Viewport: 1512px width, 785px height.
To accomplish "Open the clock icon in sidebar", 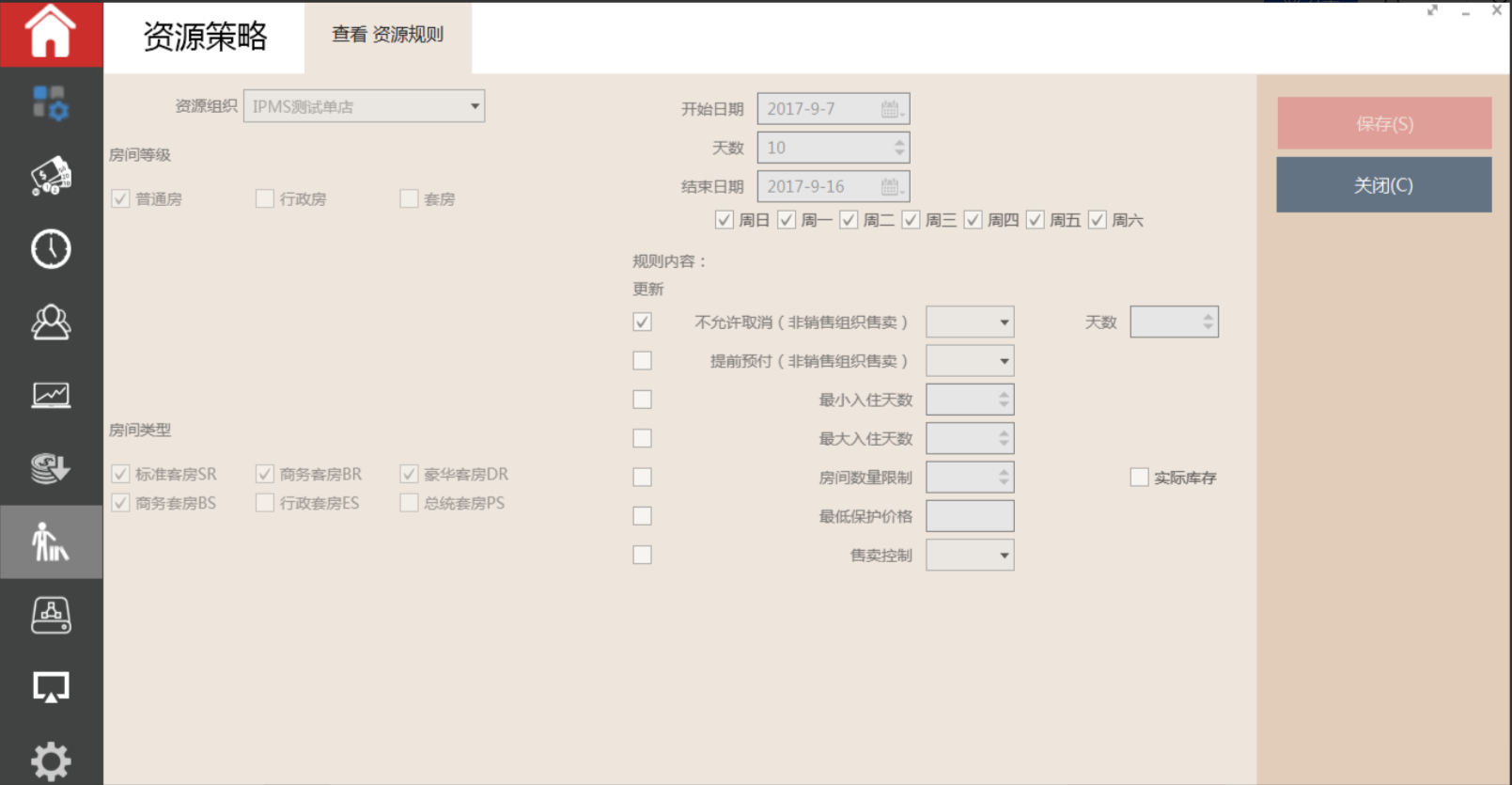I will (51, 249).
